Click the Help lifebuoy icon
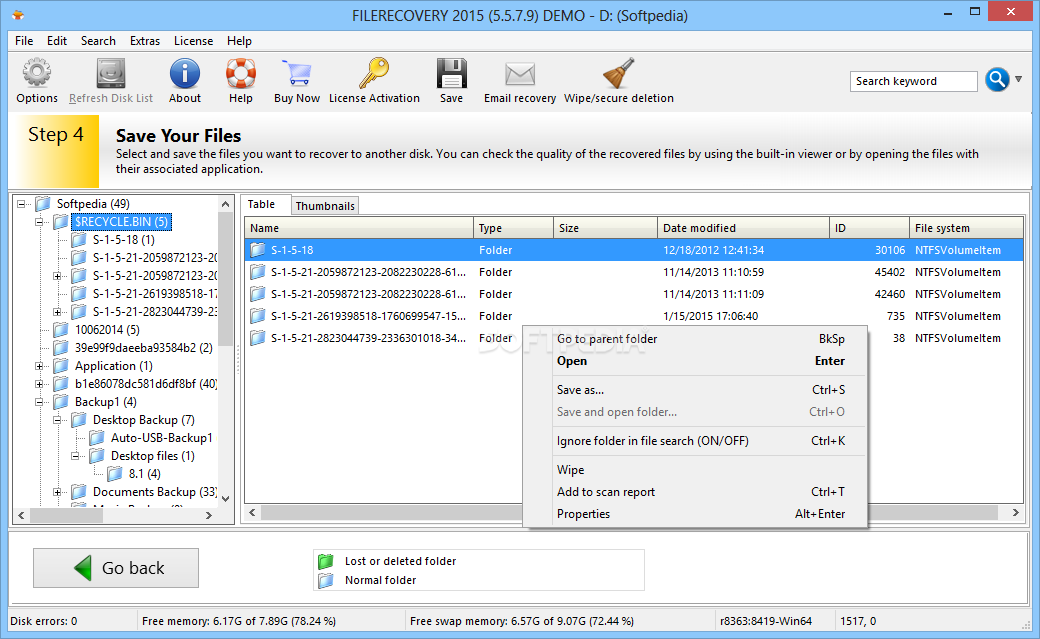The height and width of the screenshot is (639, 1040). (241, 73)
